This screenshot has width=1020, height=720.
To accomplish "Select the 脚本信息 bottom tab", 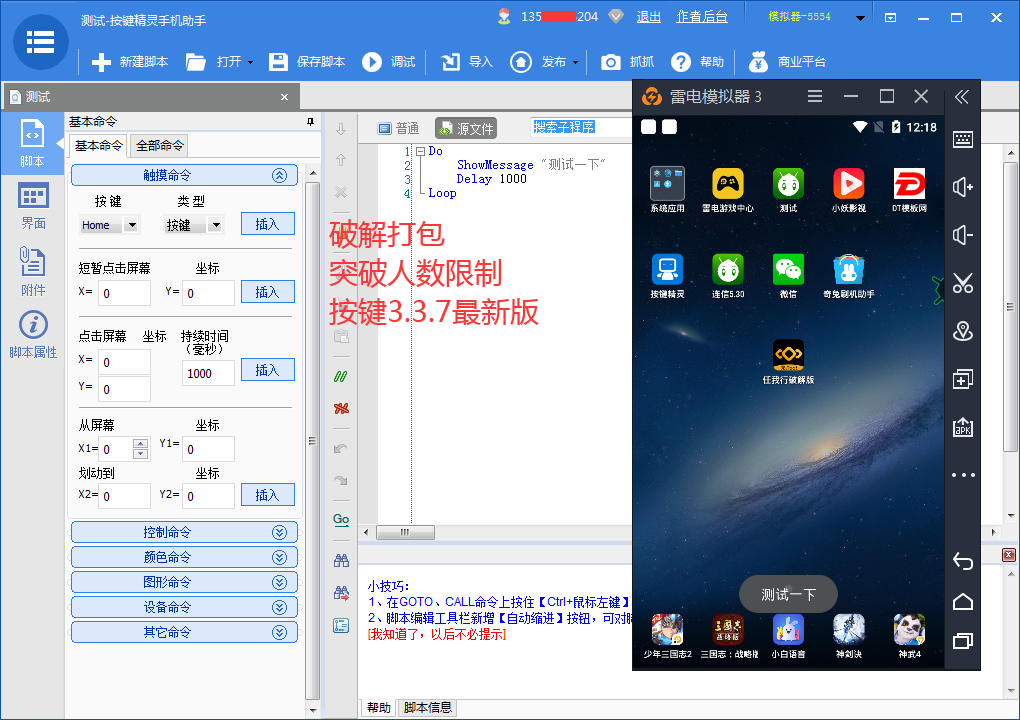I will [427, 708].
